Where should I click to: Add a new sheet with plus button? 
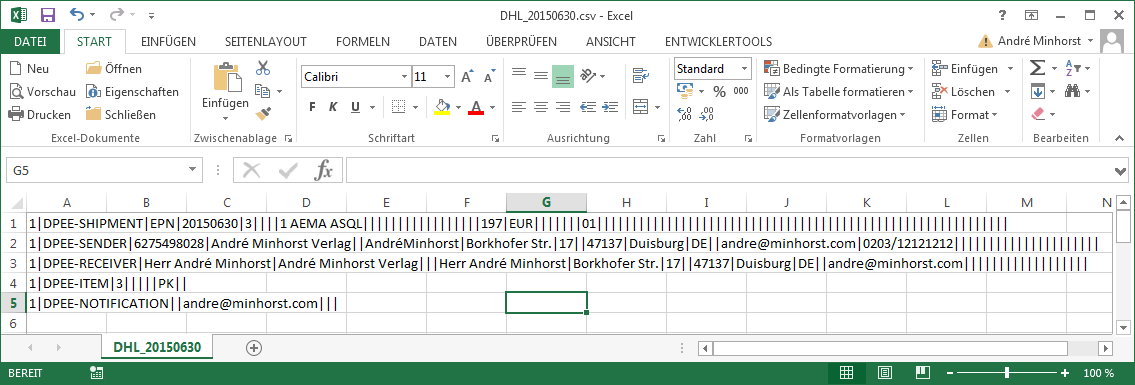pos(253,347)
